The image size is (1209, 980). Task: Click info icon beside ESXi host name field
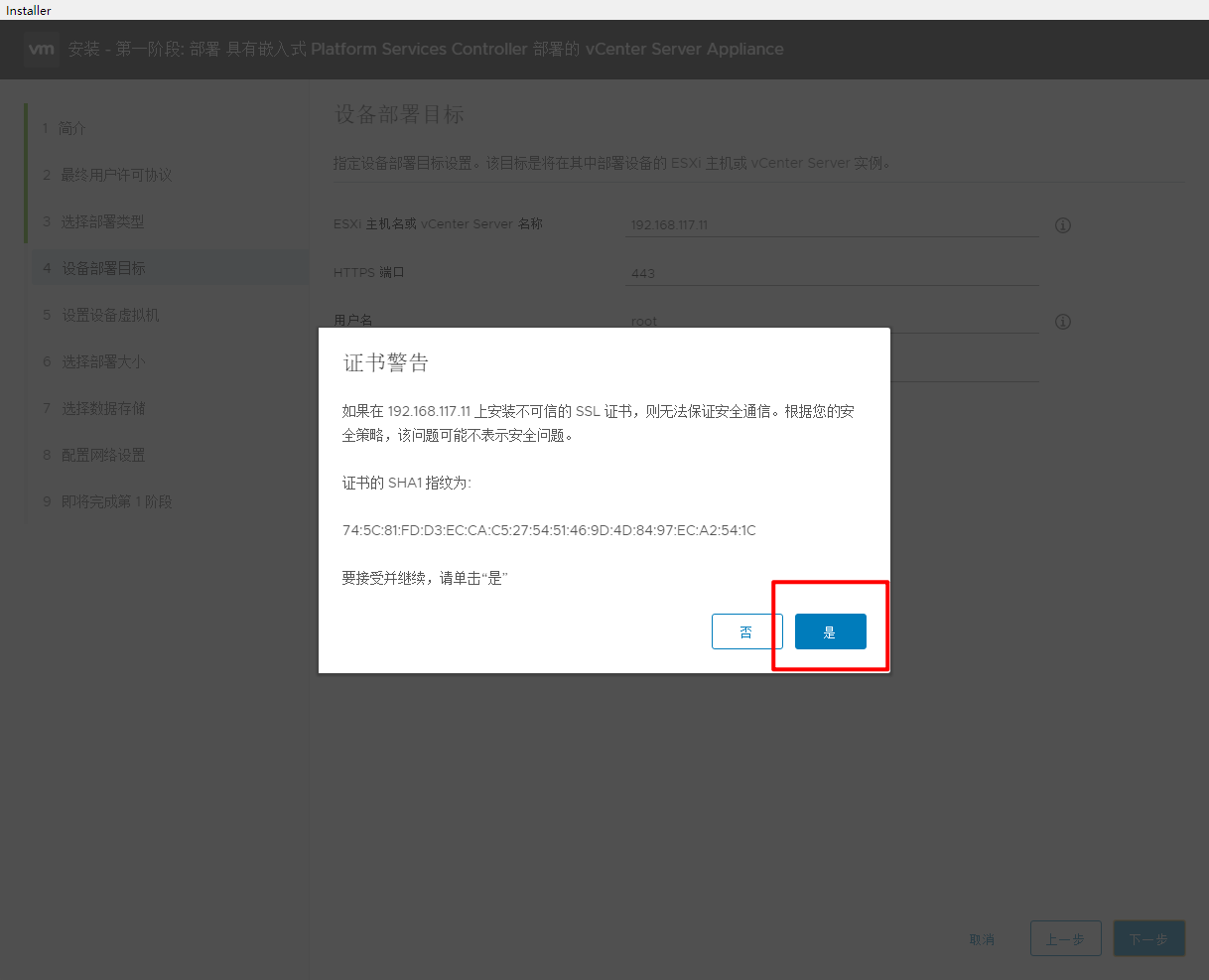pyautogui.click(x=1062, y=225)
